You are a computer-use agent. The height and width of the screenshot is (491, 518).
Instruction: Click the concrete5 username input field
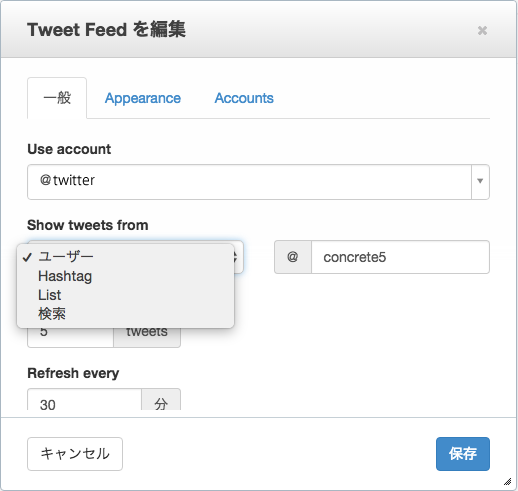400,257
